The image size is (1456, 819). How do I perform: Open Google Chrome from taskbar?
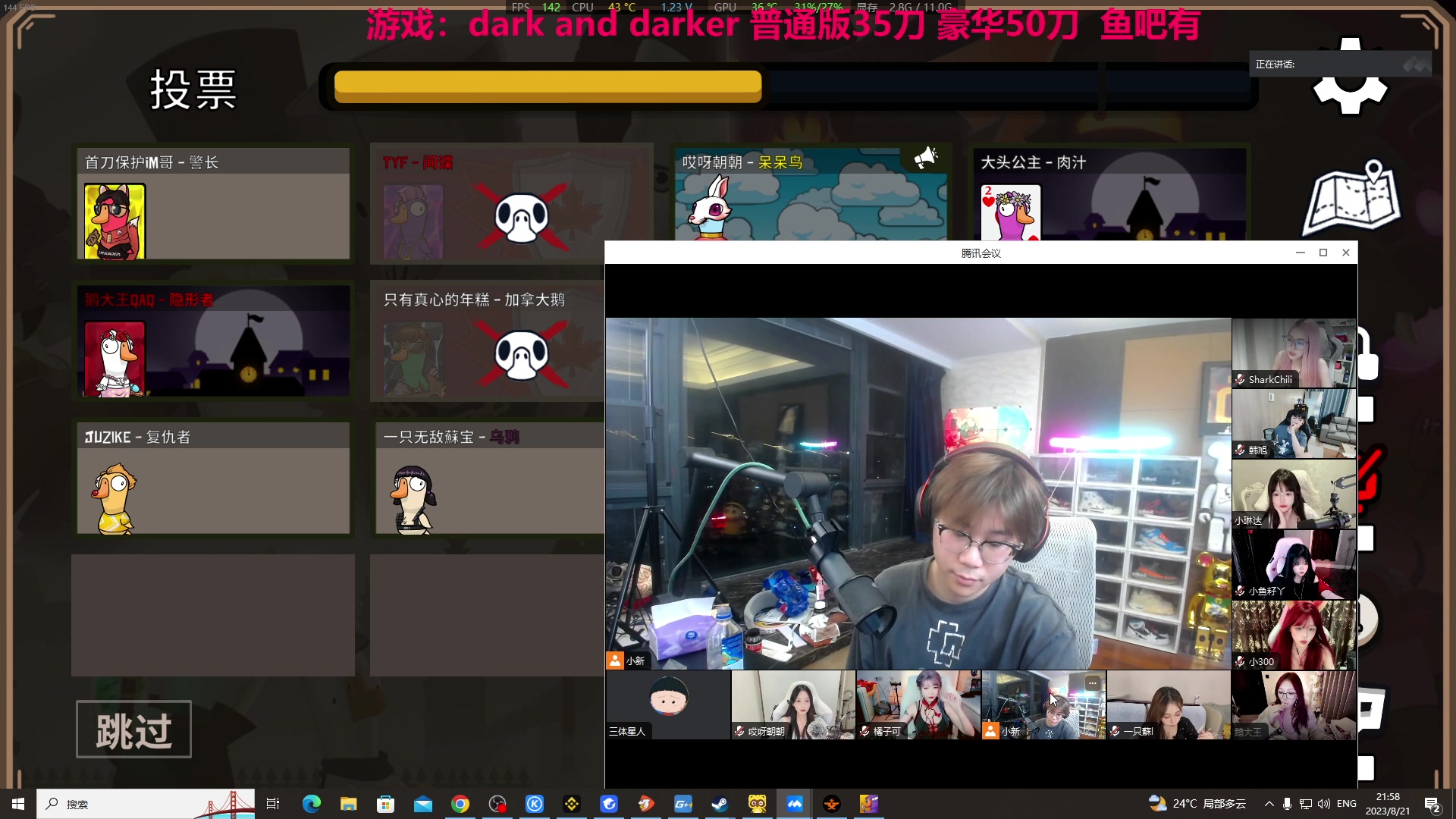(460, 804)
